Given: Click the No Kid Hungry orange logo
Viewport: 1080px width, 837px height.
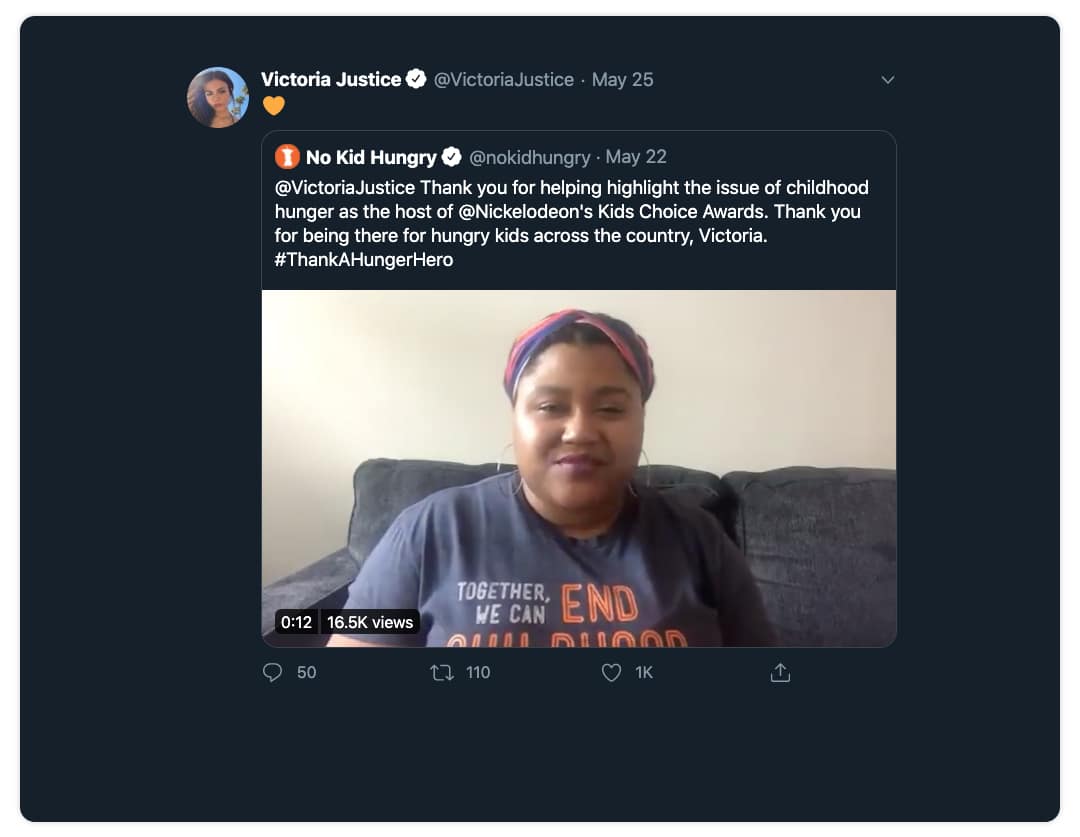Looking at the screenshot, I should pos(287,157).
